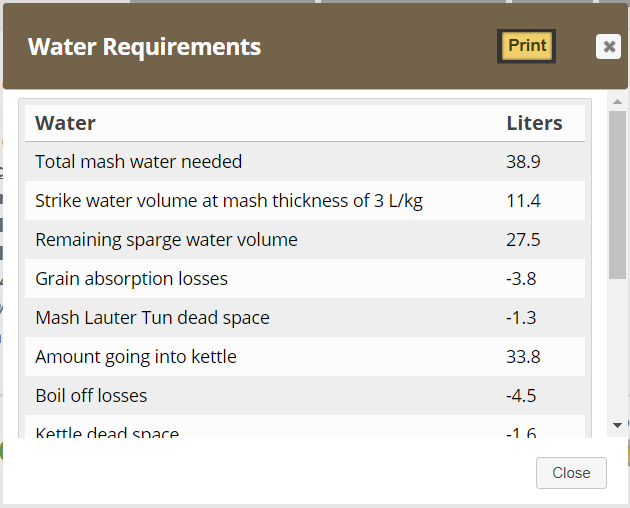Click the vertical scrollbar thumb

pyautogui.click(x=618, y=195)
